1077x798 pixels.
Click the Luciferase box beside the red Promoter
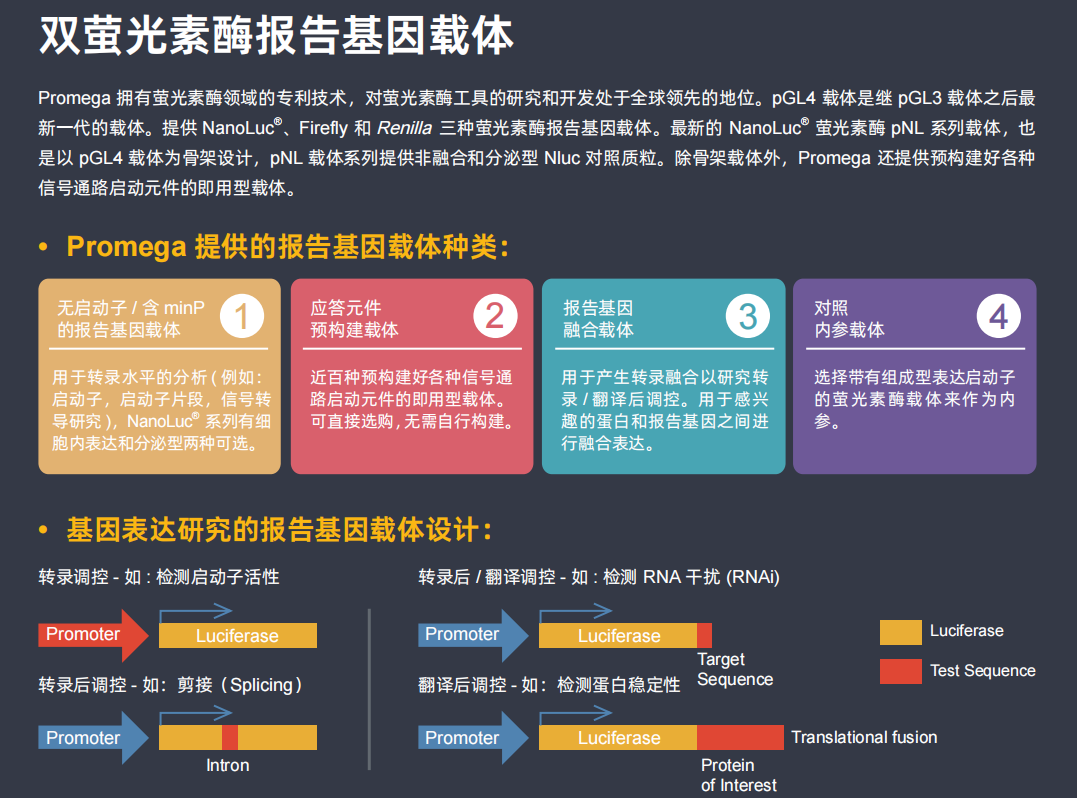click(238, 635)
